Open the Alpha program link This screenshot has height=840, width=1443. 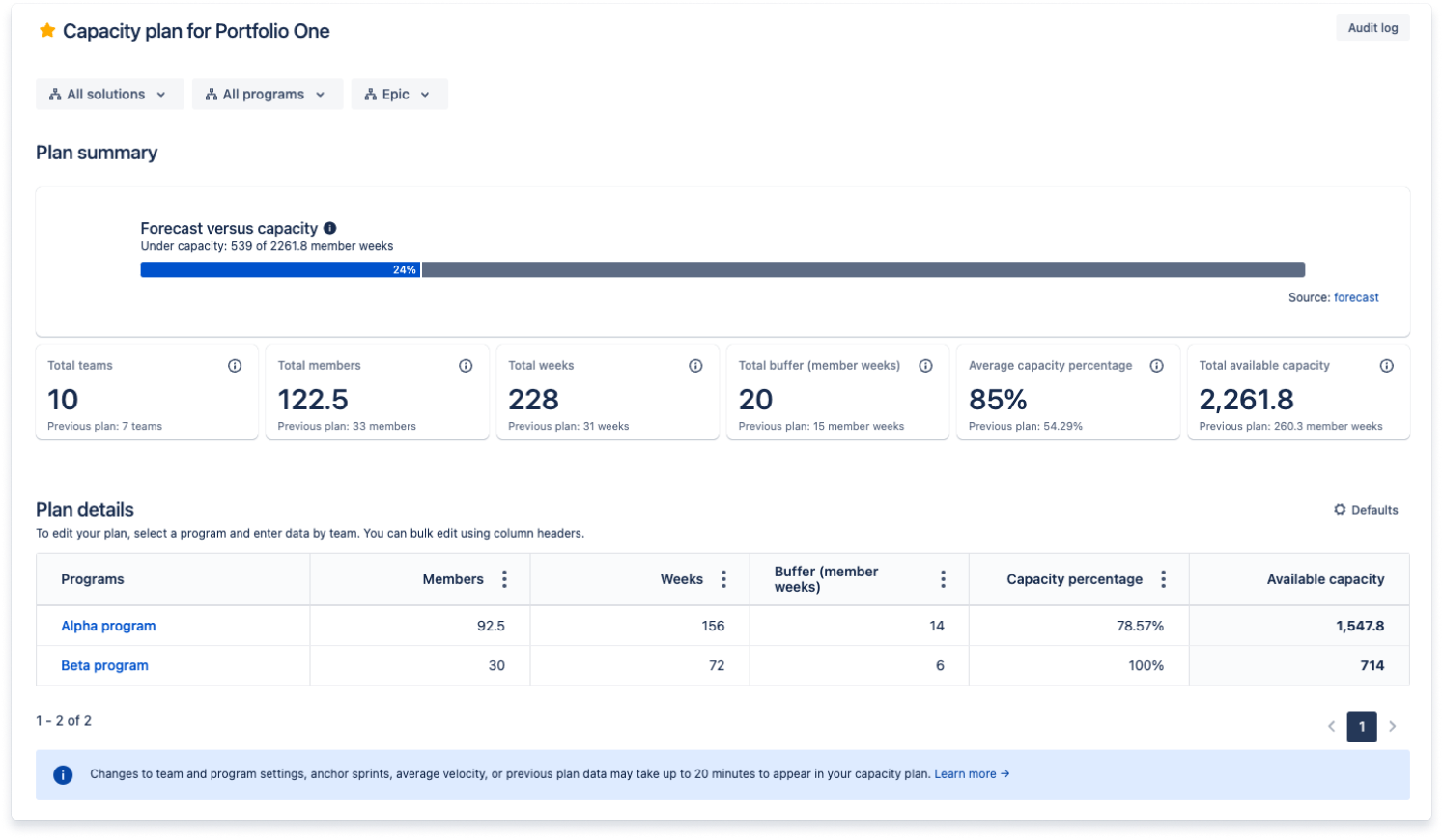(x=108, y=627)
